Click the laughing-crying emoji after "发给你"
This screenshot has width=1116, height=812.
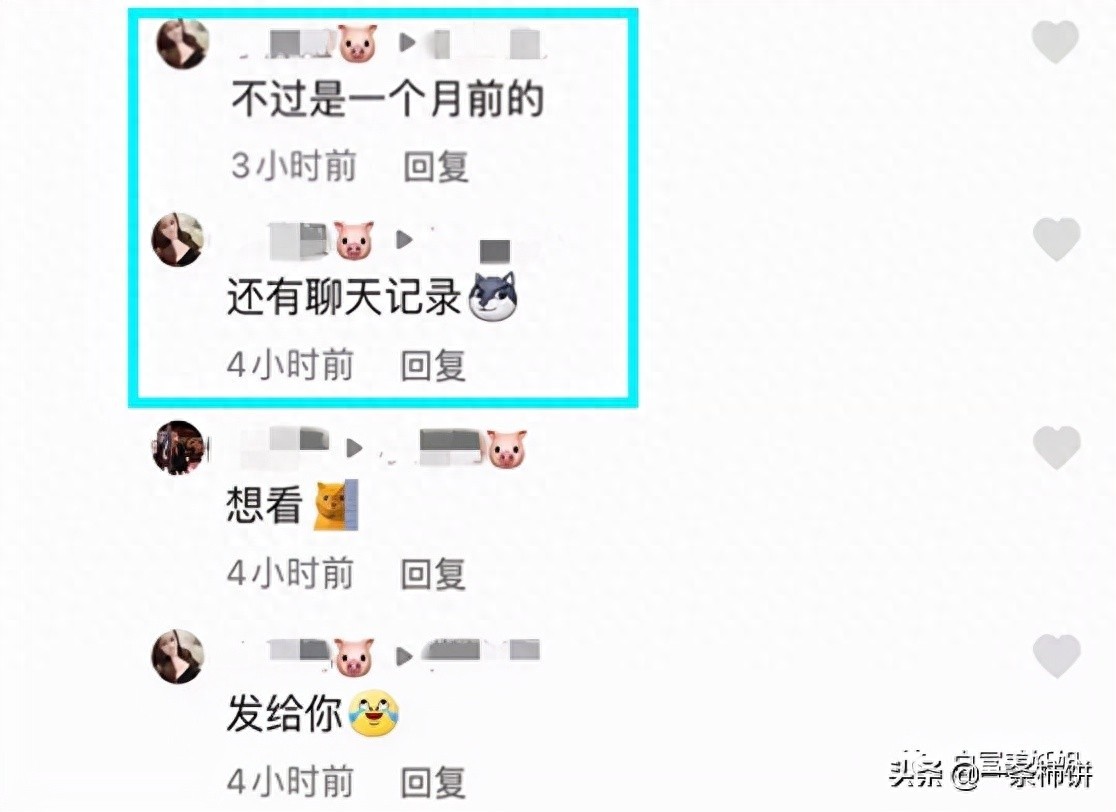[373, 713]
